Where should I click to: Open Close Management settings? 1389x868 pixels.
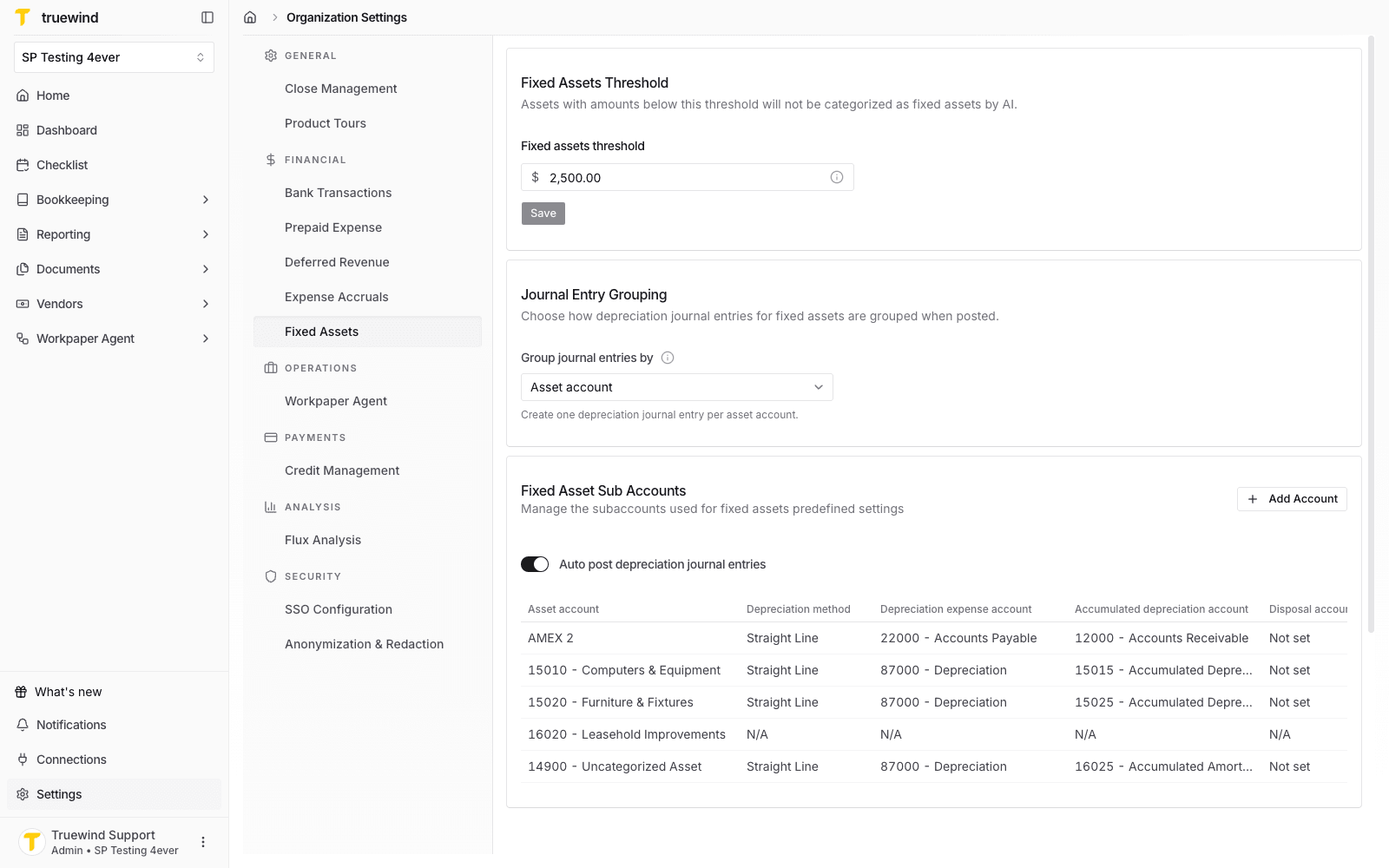(367, 89)
